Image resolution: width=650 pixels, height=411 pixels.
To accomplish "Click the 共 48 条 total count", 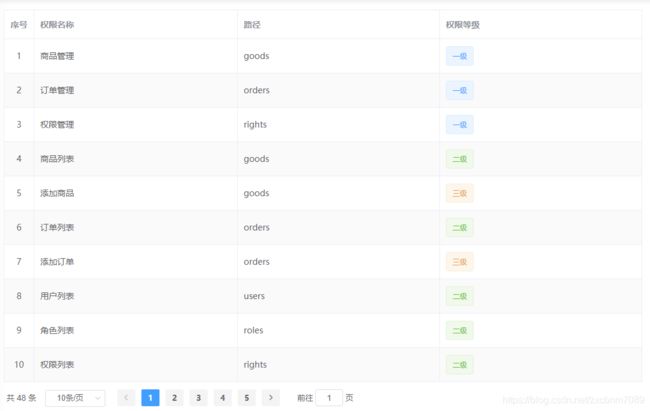I will click(x=22, y=398).
